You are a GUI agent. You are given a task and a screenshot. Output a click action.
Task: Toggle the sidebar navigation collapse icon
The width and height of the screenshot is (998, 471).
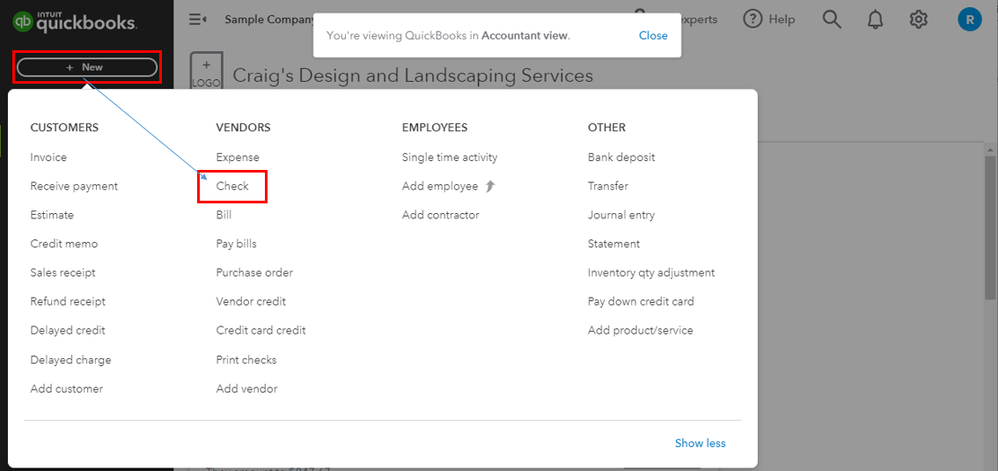click(x=197, y=19)
